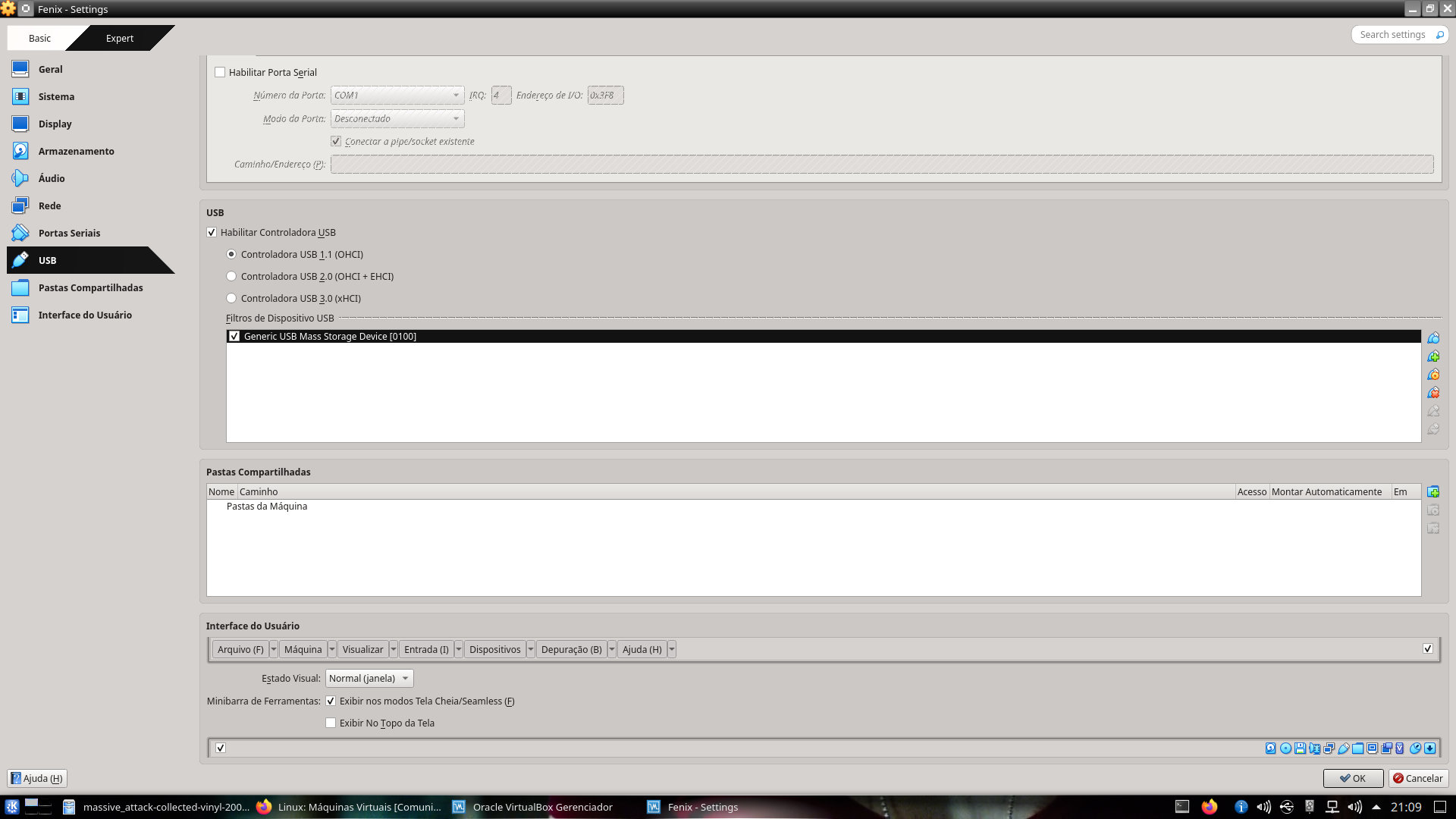Remove the selected USB filter
Viewport: 1456px width, 819px height.
click(x=1433, y=393)
